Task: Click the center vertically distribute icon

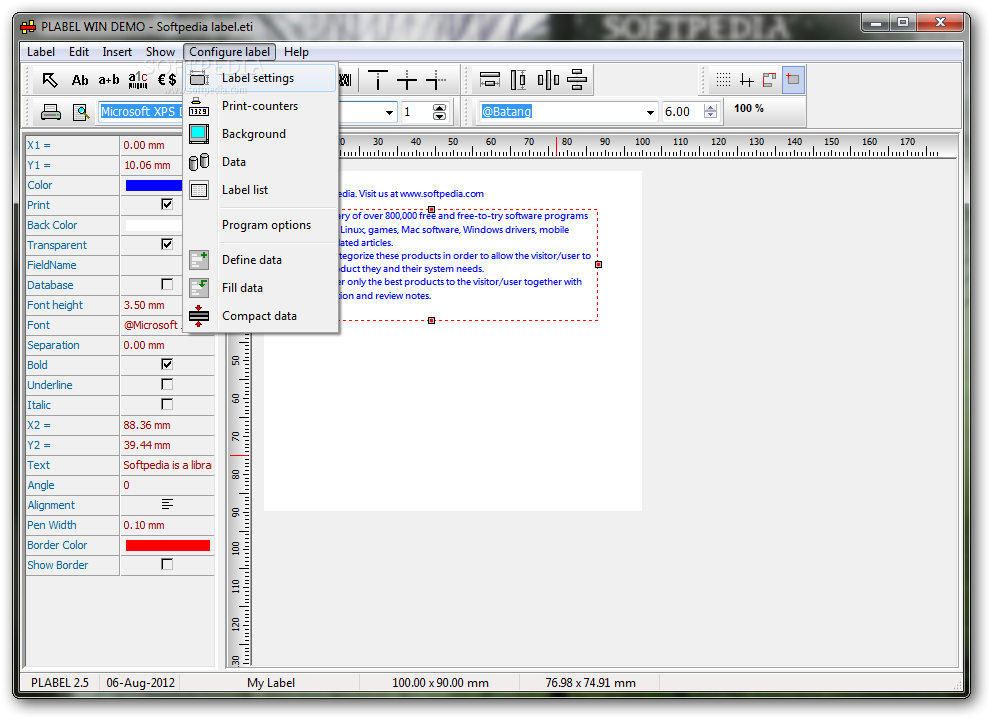Action: click(x=548, y=80)
